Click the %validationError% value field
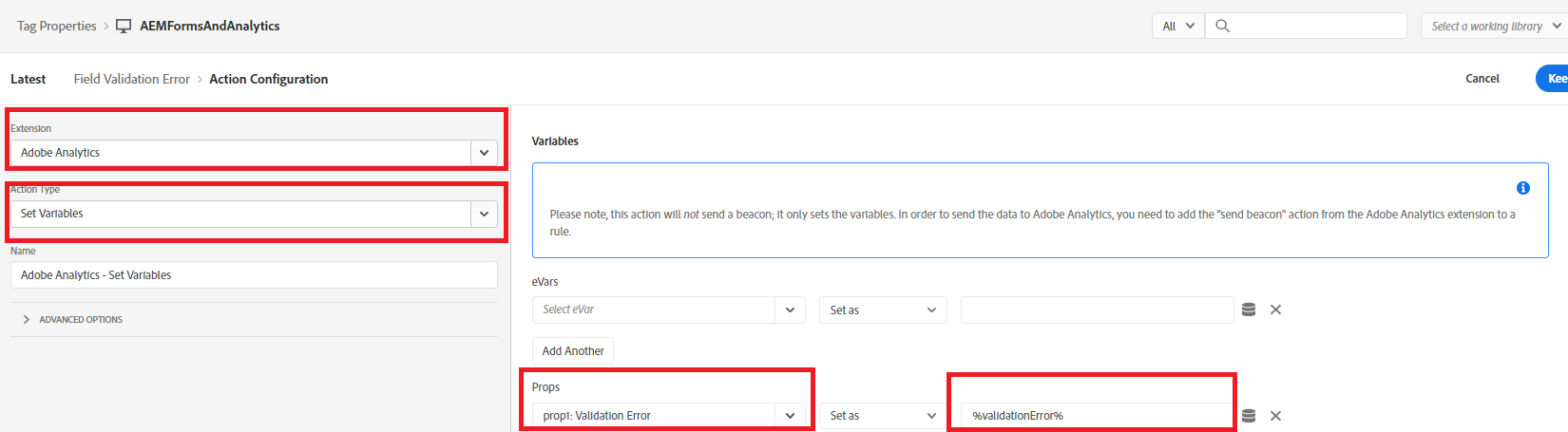Viewport: 1568px width, 432px height. (1098, 416)
